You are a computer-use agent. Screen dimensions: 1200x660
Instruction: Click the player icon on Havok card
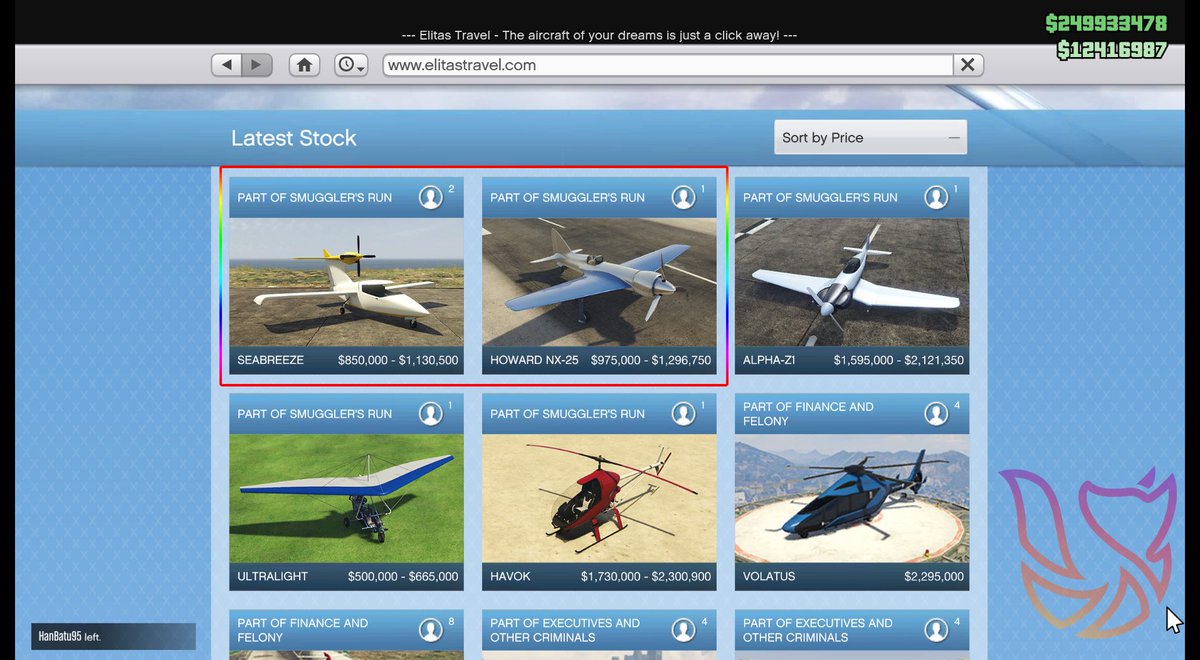[684, 413]
